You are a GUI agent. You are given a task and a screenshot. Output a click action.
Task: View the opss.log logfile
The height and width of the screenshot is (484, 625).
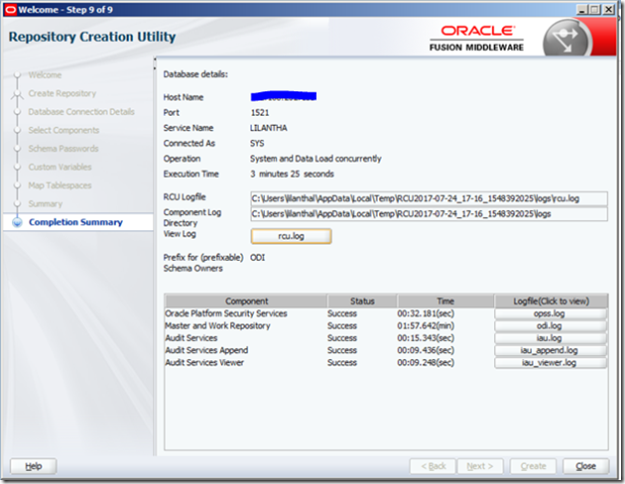click(550, 314)
